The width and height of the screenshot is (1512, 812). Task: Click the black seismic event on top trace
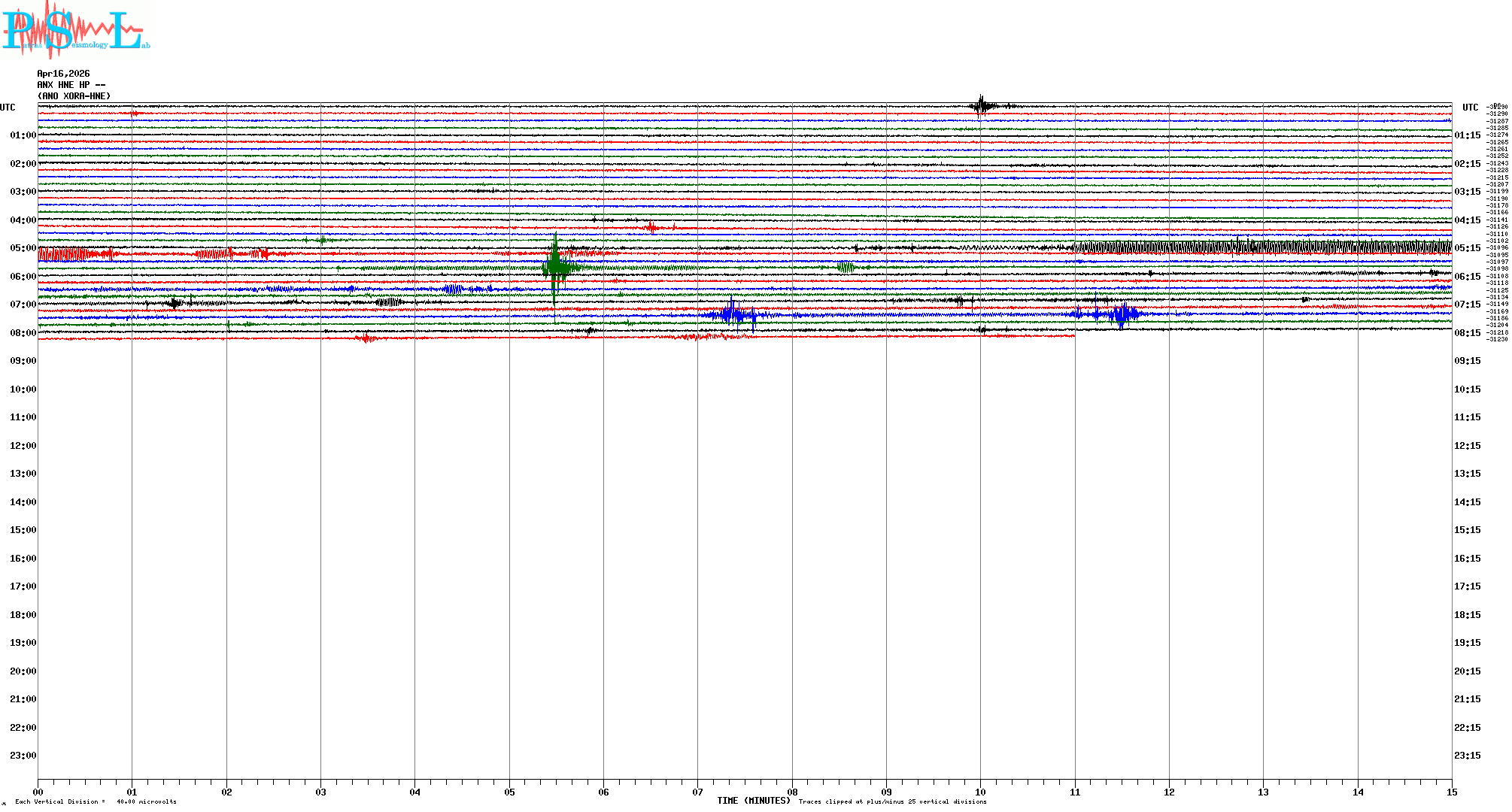click(981, 106)
